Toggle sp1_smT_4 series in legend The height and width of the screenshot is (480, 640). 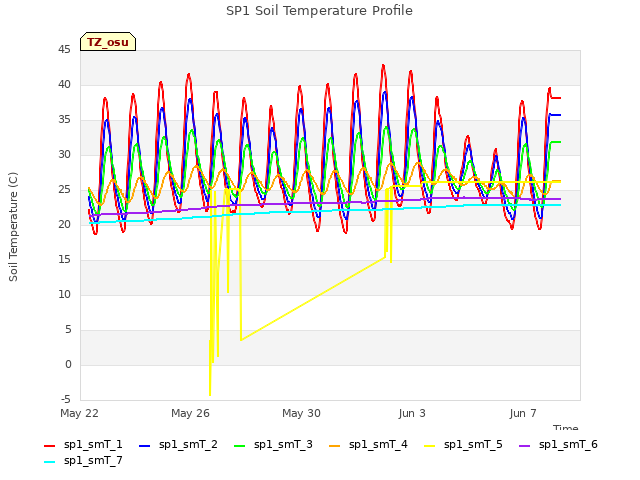[x=368, y=444]
